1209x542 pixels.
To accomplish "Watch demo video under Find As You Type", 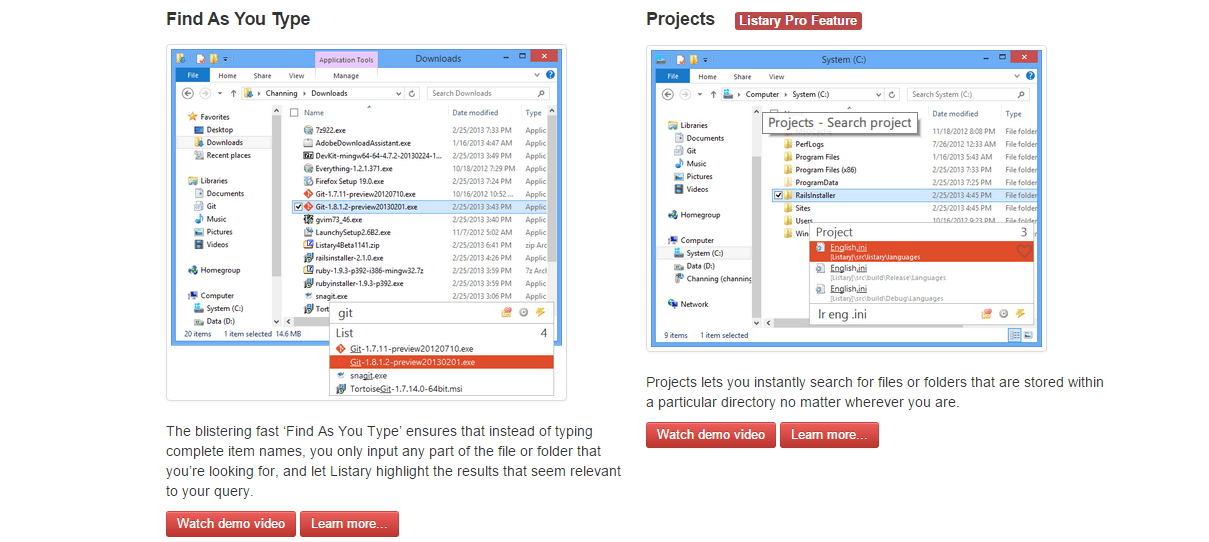I will (x=231, y=524).
